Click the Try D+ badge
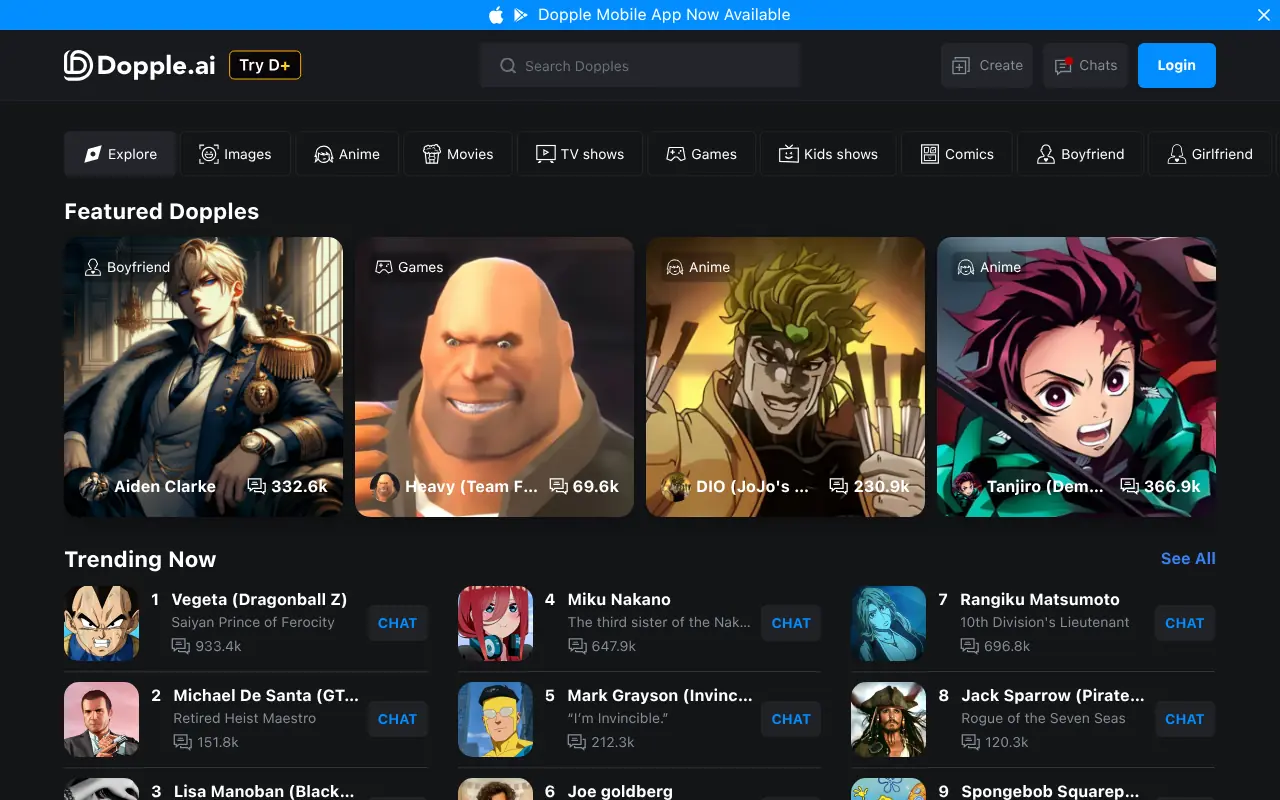 (264, 64)
